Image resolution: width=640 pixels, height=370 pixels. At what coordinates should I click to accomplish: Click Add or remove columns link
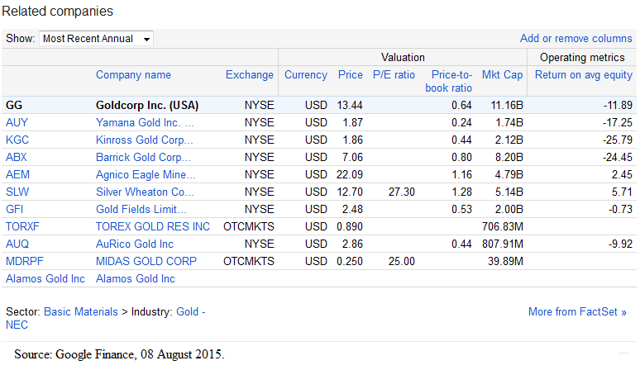click(576, 38)
